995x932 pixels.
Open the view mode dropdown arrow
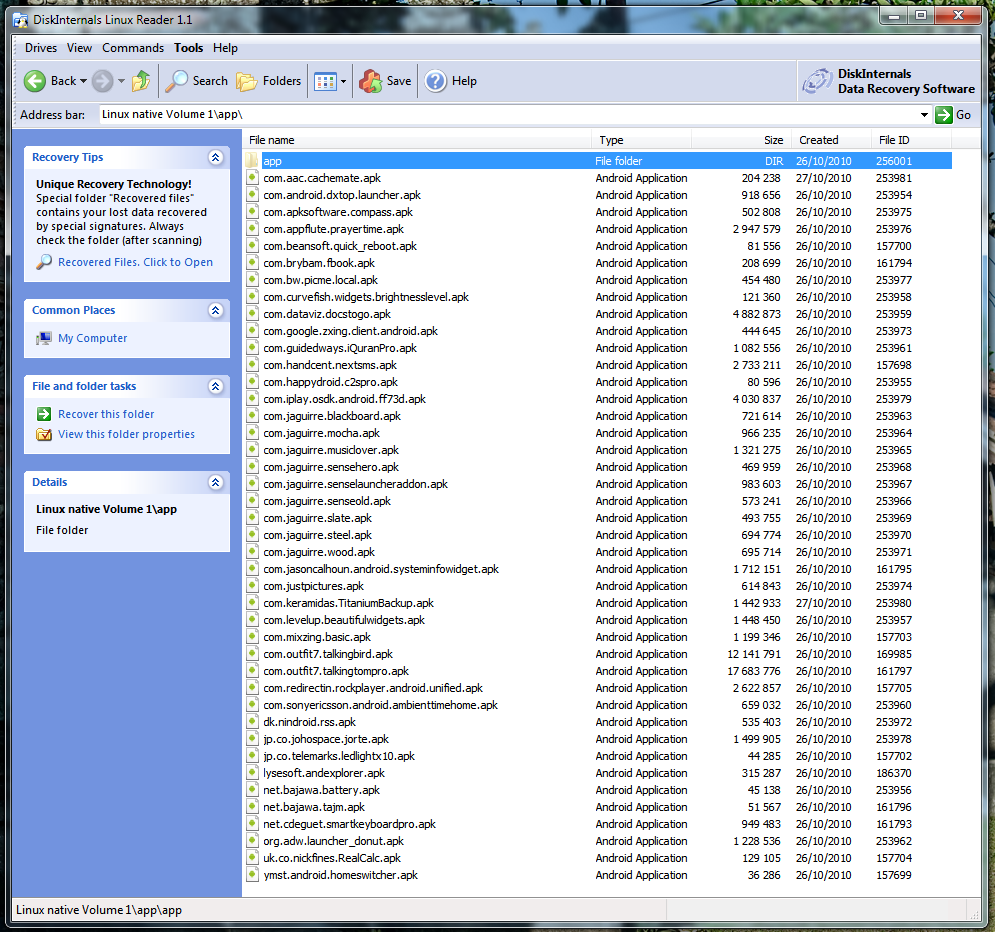343,82
